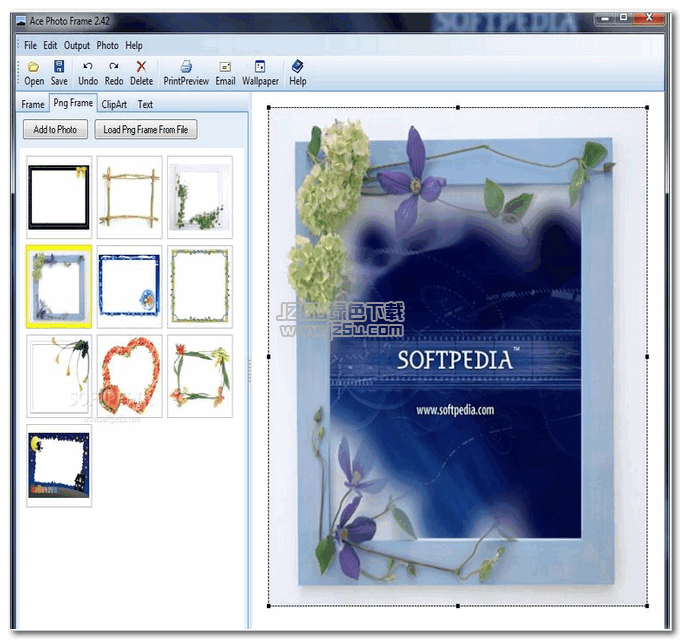Click the Redo toolbar icon
The image size is (683, 642).
coord(114,66)
